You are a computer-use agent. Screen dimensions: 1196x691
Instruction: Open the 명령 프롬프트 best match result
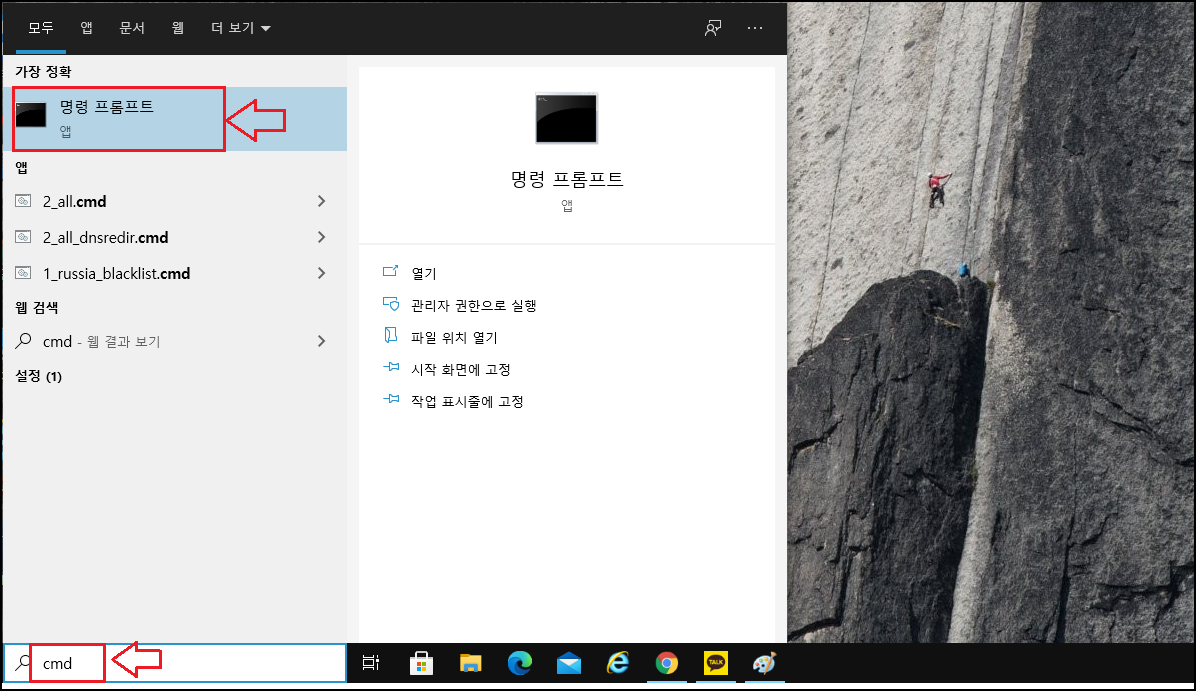(175, 118)
